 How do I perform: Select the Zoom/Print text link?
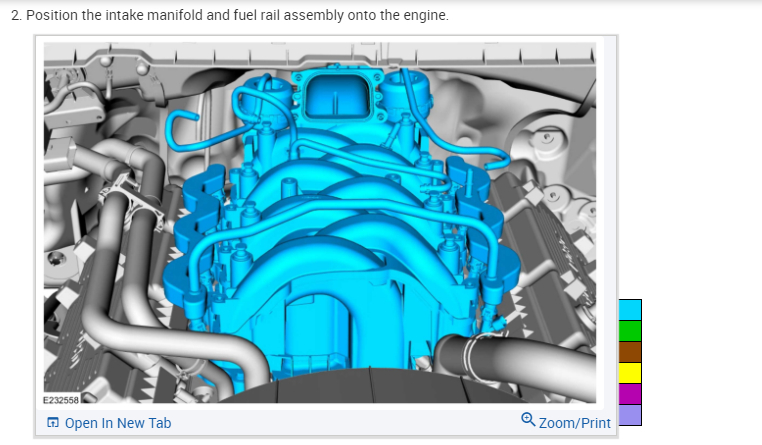(x=574, y=423)
